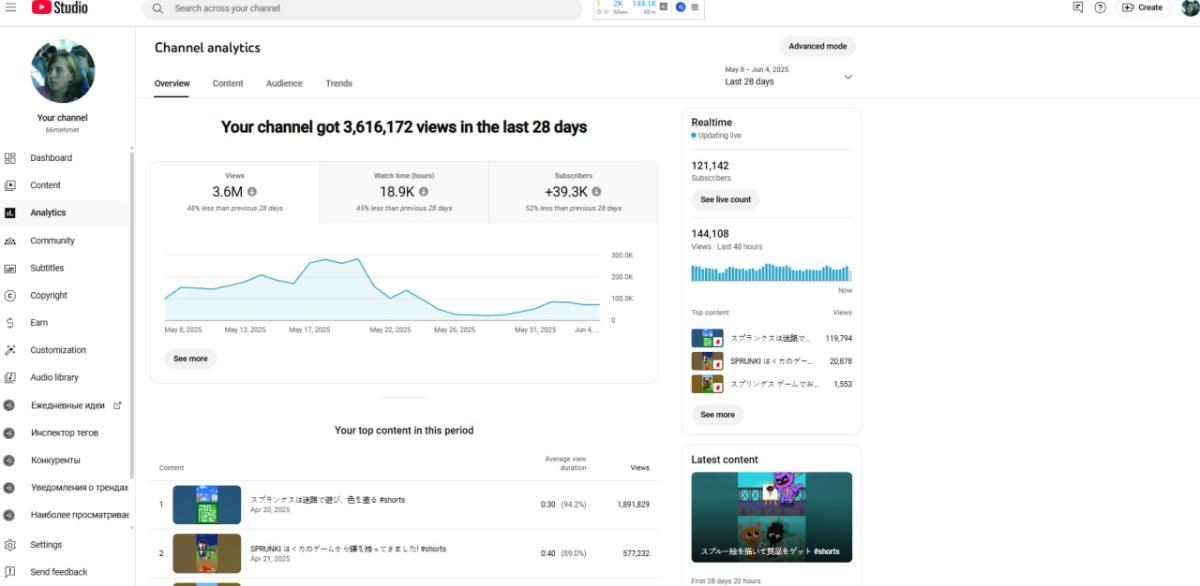The height and width of the screenshot is (586, 1200).
Task: Click the 66mehmet channel name
Action: (62, 130)
